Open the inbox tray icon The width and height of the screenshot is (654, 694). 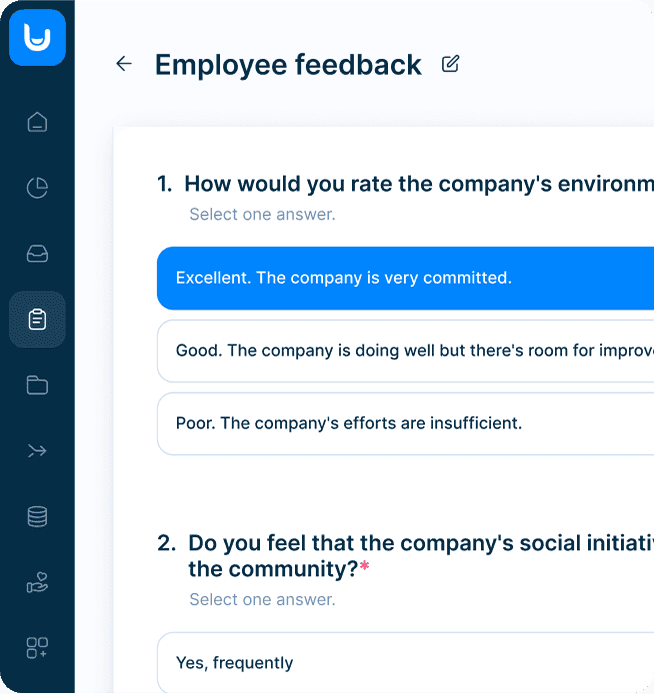[37, 254]
